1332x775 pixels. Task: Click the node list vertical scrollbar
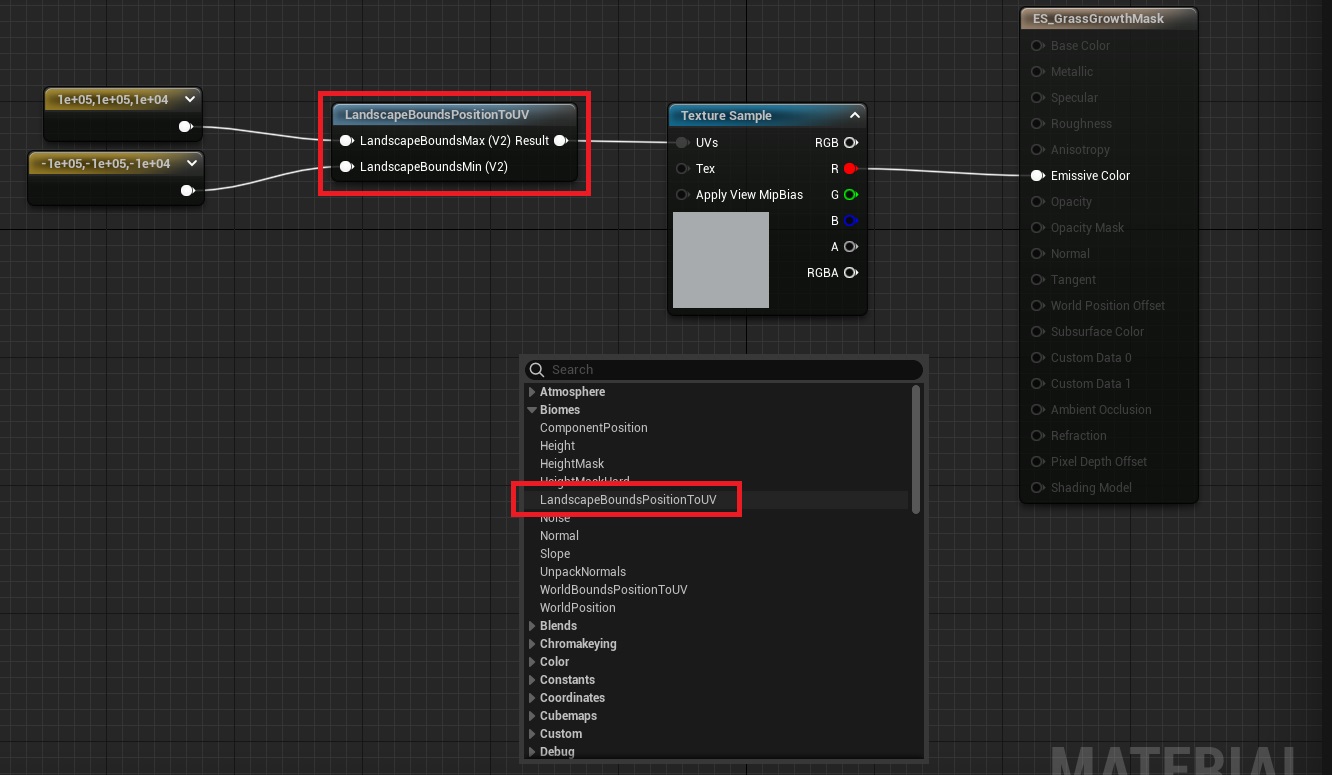(916, 450)
